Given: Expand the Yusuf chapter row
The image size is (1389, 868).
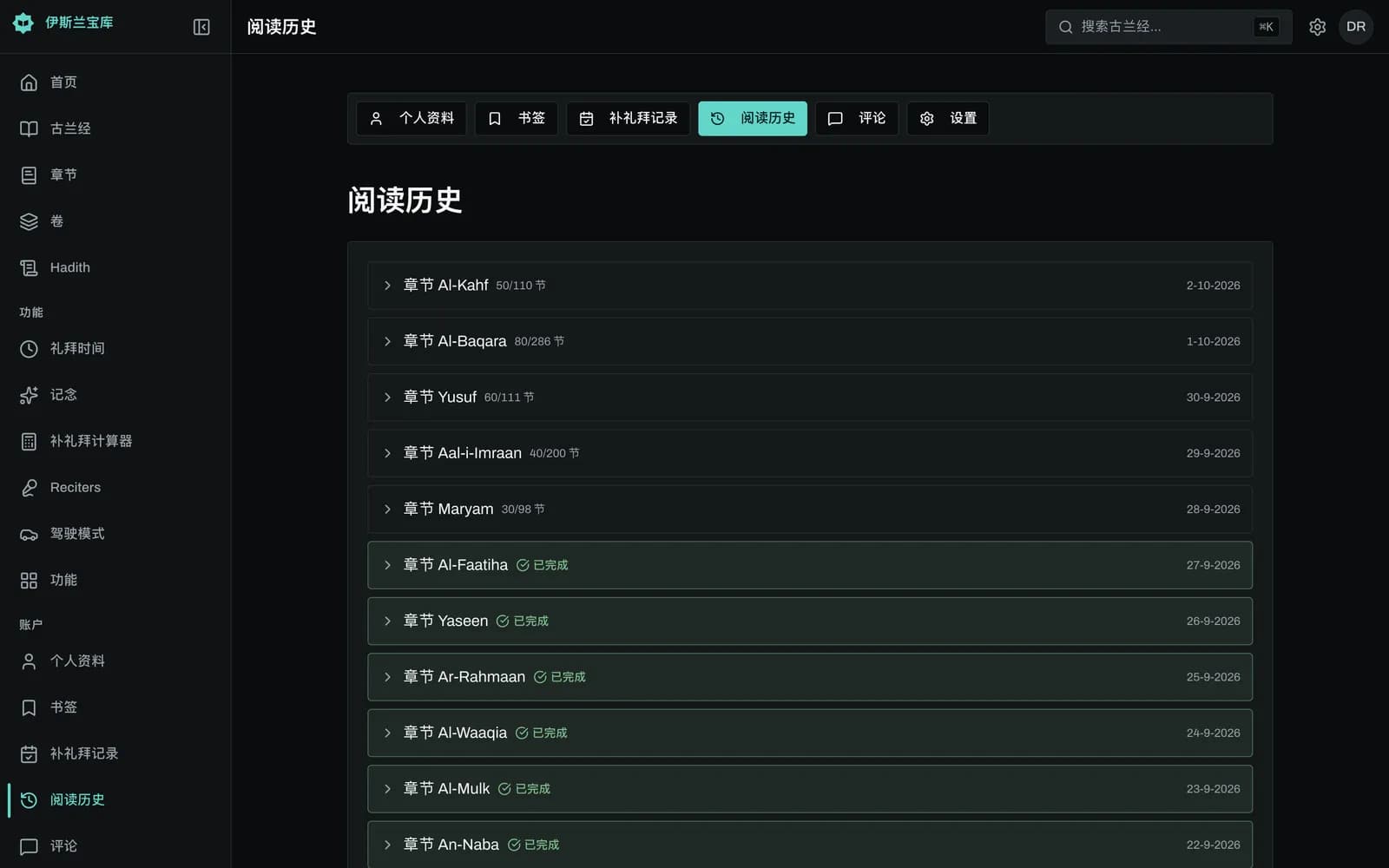Looking at the screenshot, I should click(810, 398).
